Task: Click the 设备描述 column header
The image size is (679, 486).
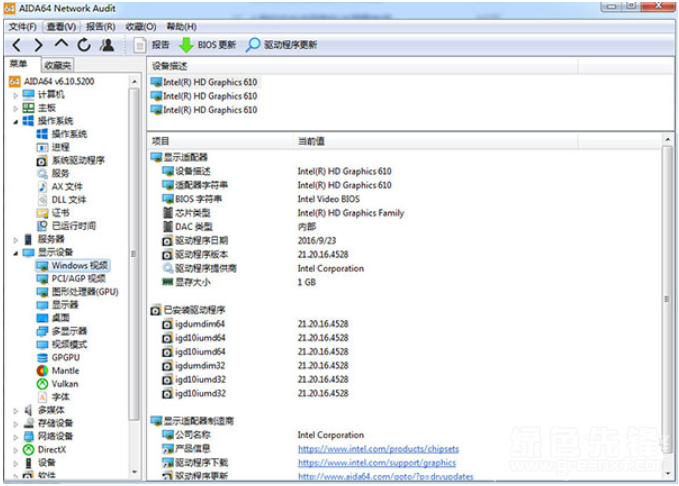Action: (362, 66)
